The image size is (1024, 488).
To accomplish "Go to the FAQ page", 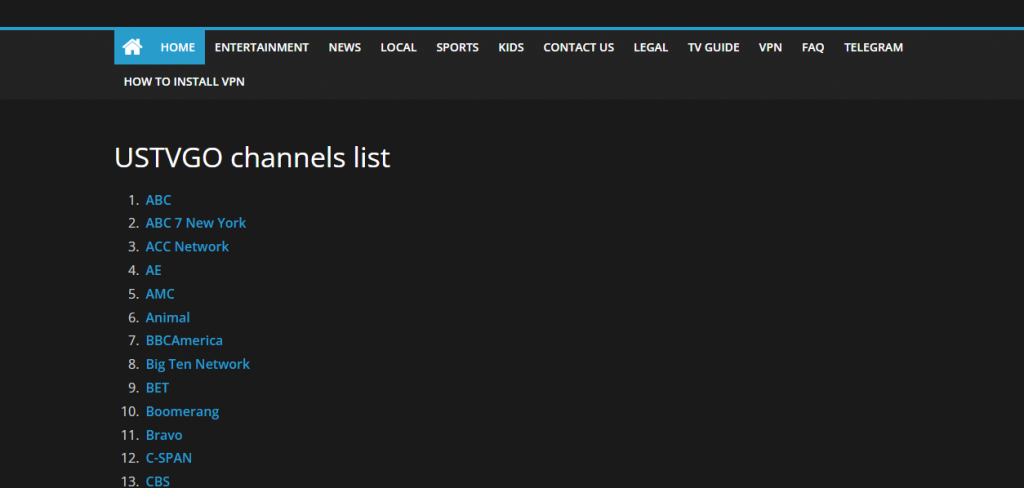I will pyautogui.click(x=813, y=48).
